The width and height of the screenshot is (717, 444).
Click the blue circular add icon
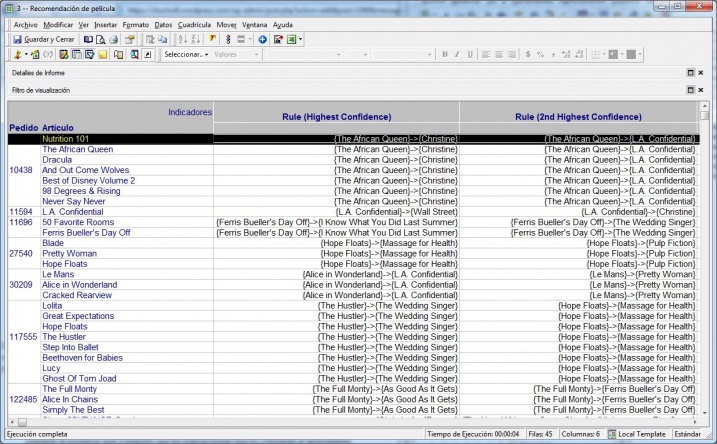tap(262, 39)
